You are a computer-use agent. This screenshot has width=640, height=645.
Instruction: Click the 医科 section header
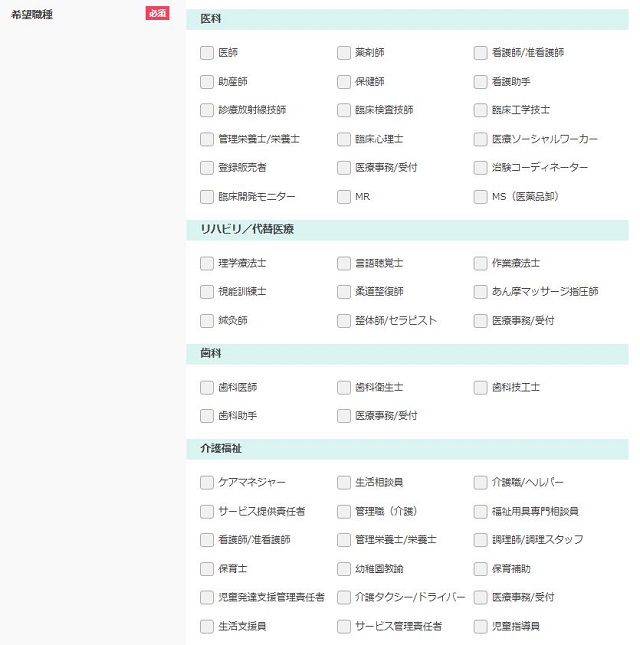click(407, 19)
